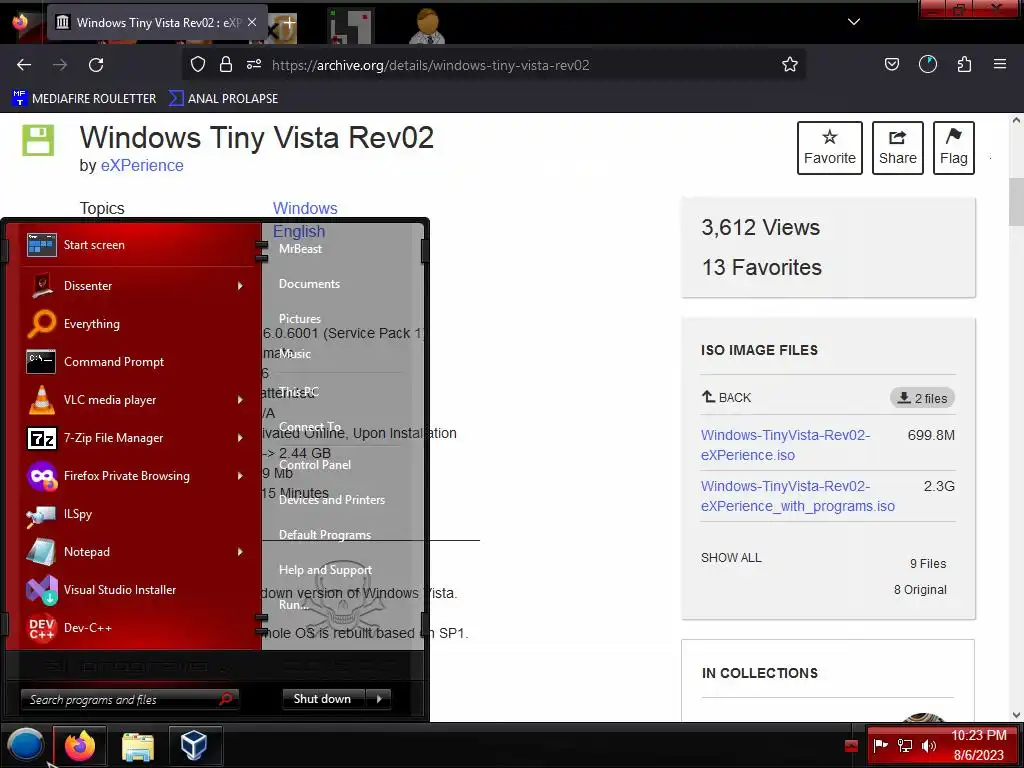Screen dimensions: 1024x768
Task: Expand 7-Zip File Manager submenu arrow
Action: pyautogui.click(x=240, y=437)
